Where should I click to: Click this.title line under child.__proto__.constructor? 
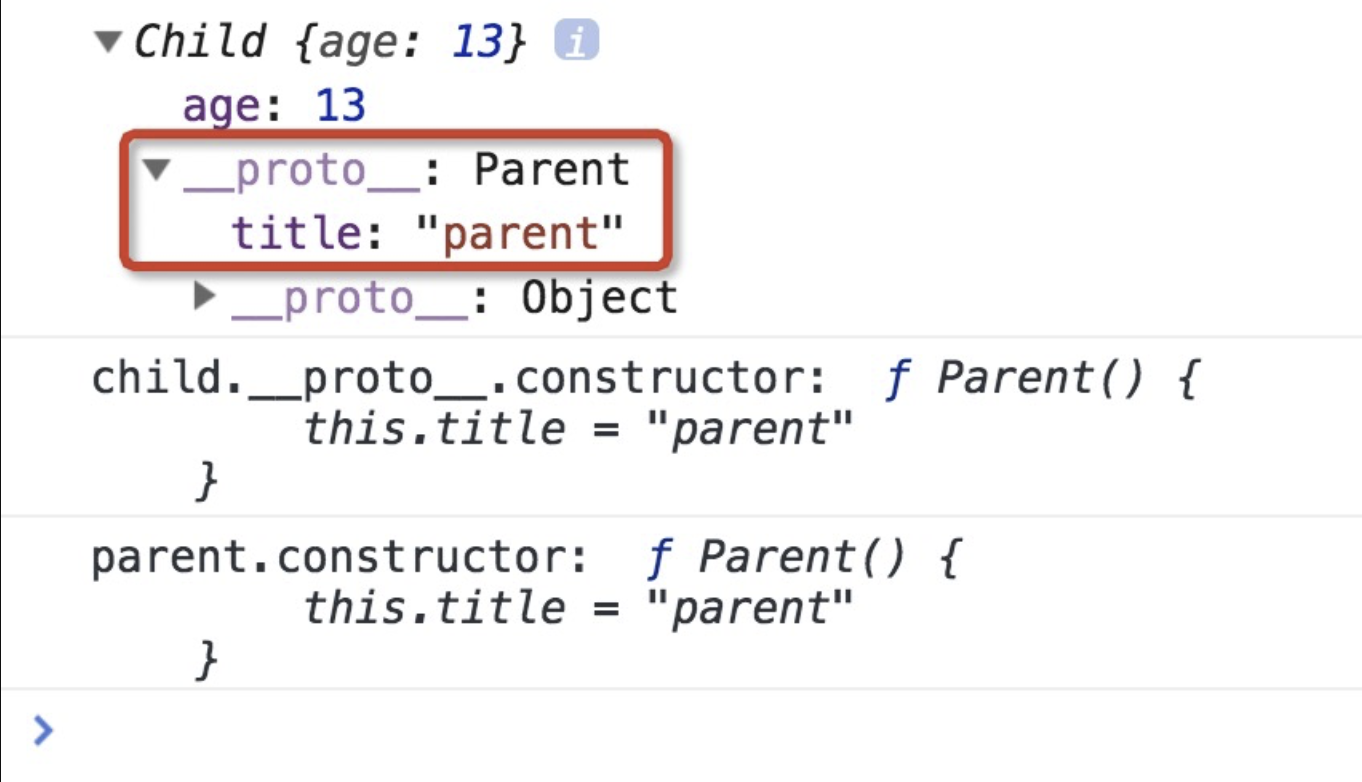(x=578, y=430)
